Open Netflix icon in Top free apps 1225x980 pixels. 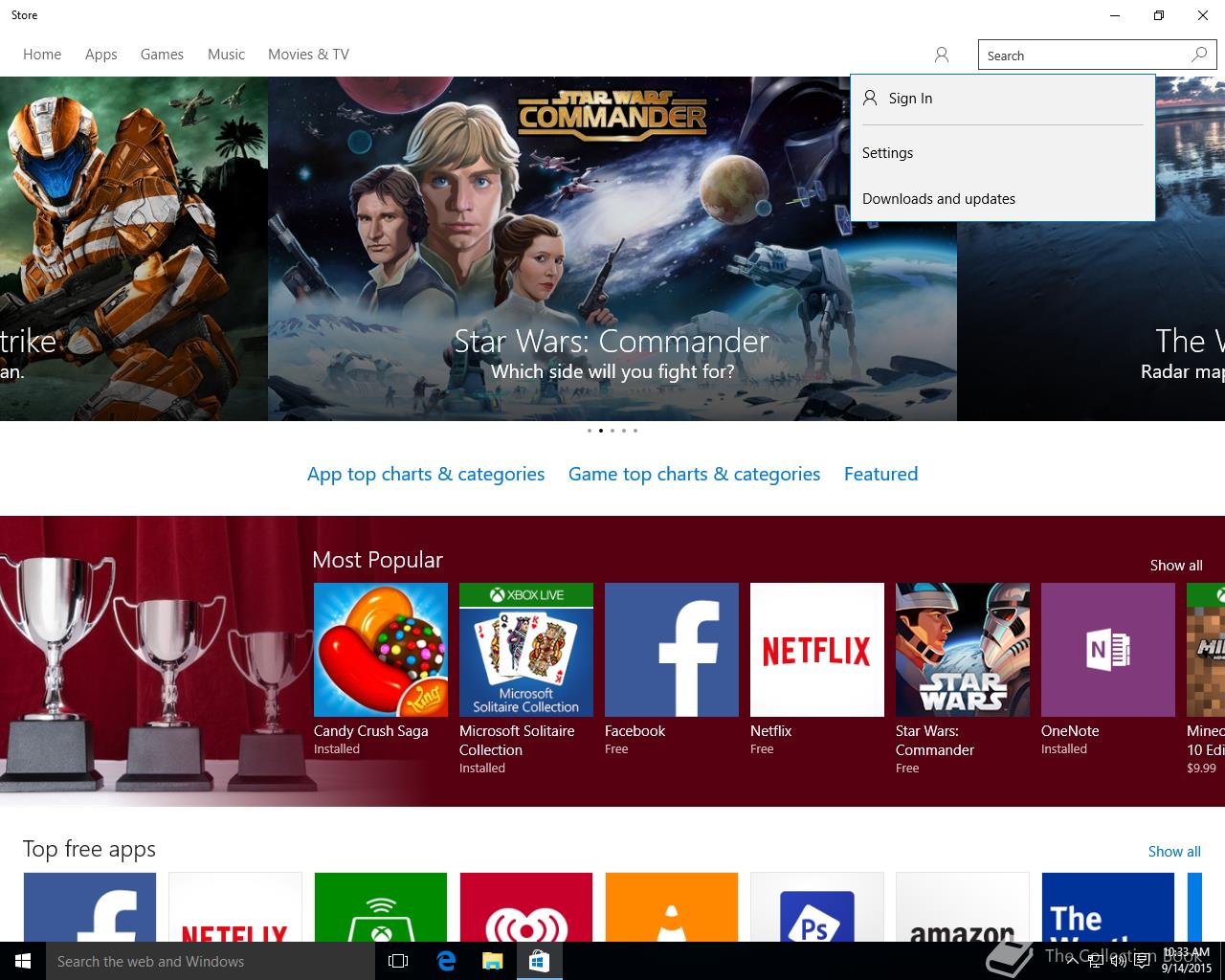(235, 906)
